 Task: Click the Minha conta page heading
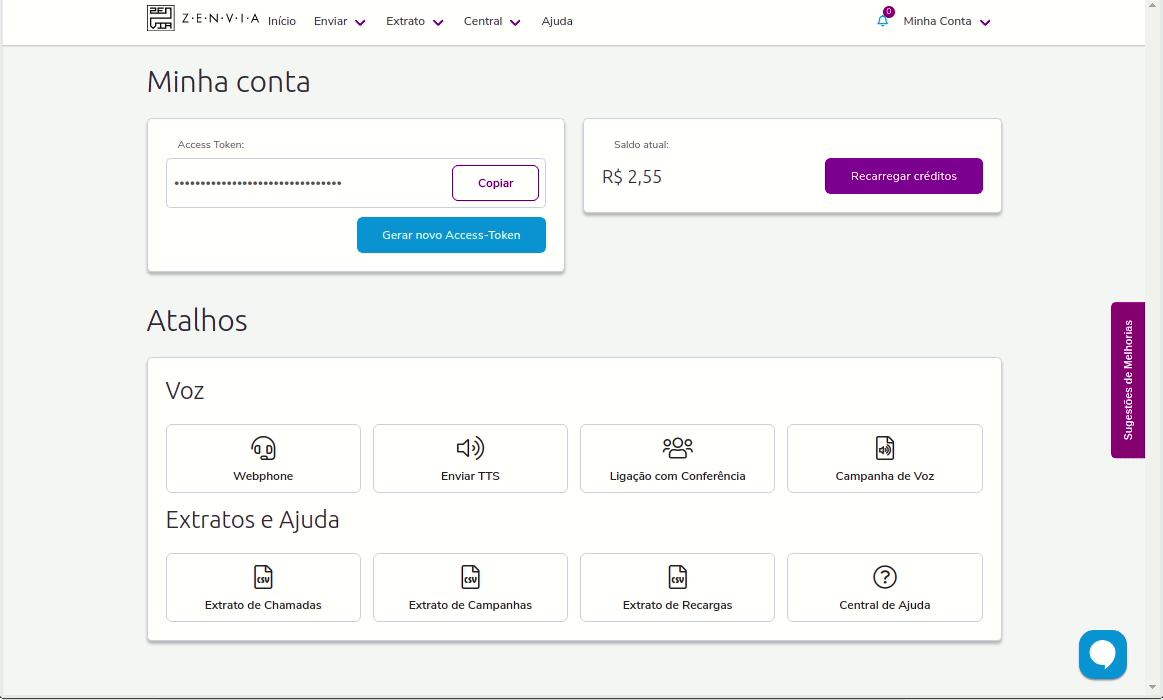(228, 82)
